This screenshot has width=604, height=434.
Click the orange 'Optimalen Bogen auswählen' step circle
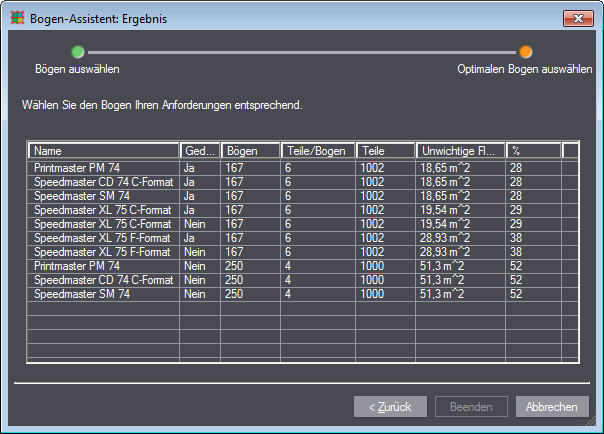pyautogui.click(x=525, y=52)
